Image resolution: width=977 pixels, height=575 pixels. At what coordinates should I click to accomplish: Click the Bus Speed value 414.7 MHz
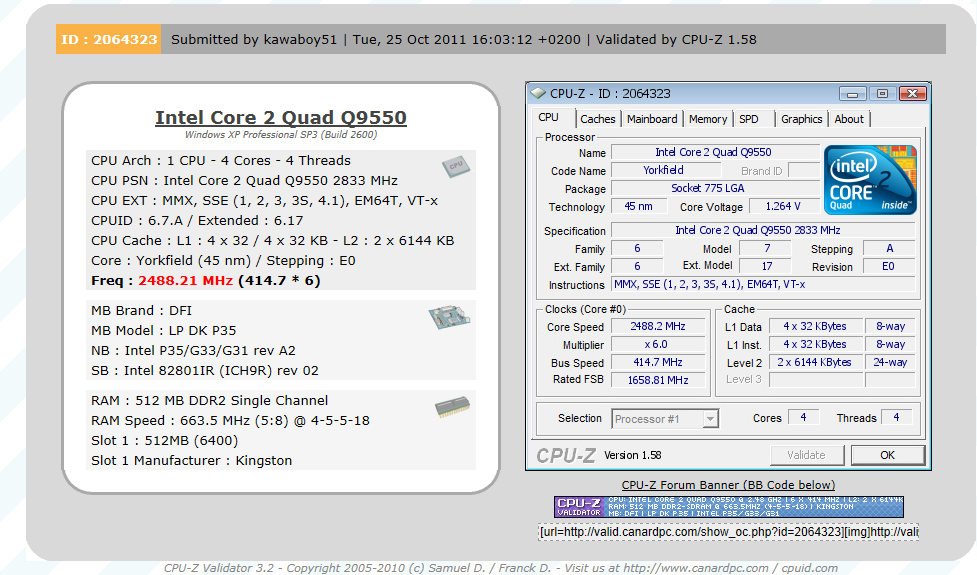(658, 362)
